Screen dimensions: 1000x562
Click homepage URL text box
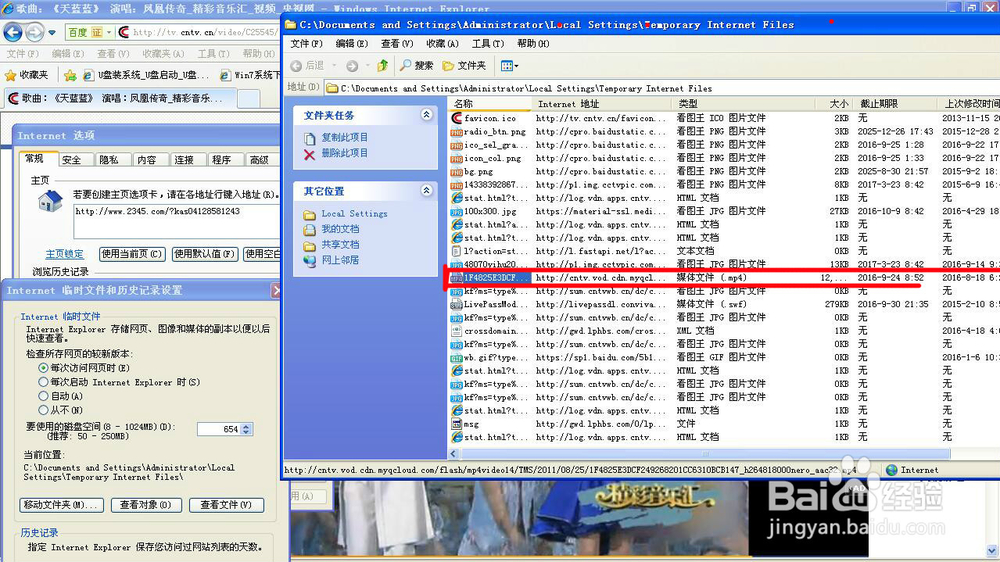[x=177, y=221]
